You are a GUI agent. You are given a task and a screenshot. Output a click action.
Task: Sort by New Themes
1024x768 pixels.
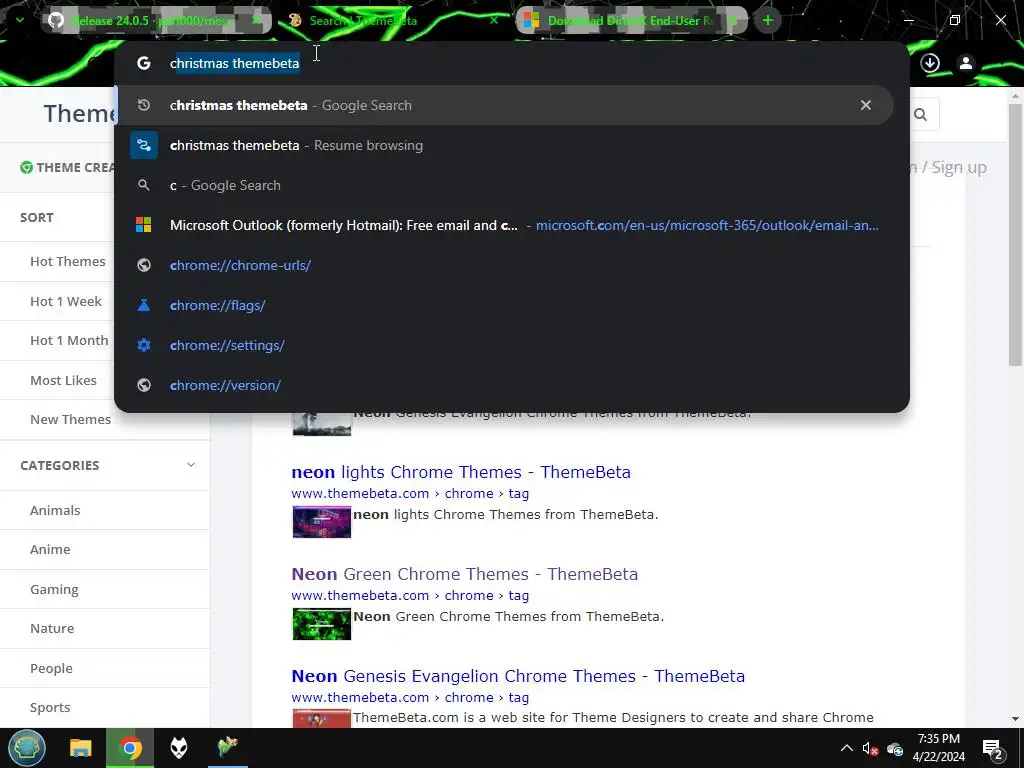click(71, 420)
